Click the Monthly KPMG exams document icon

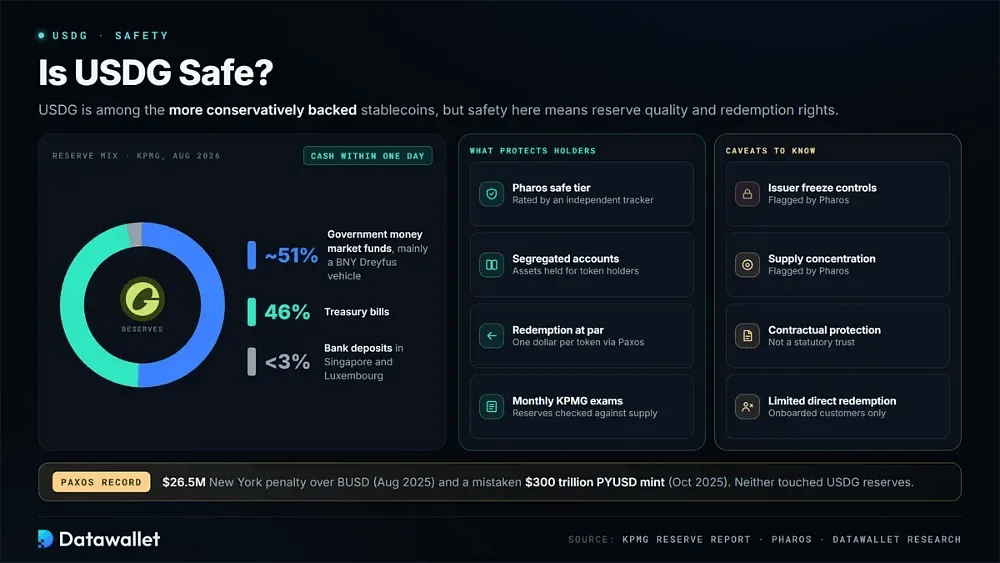[x=491, y=406]
